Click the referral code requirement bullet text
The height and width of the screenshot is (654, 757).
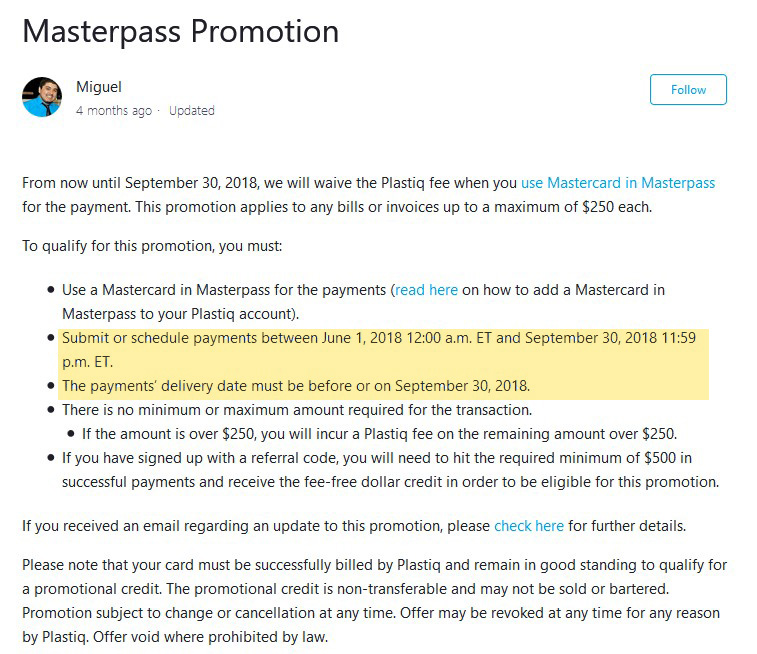(x=390, y=470)
